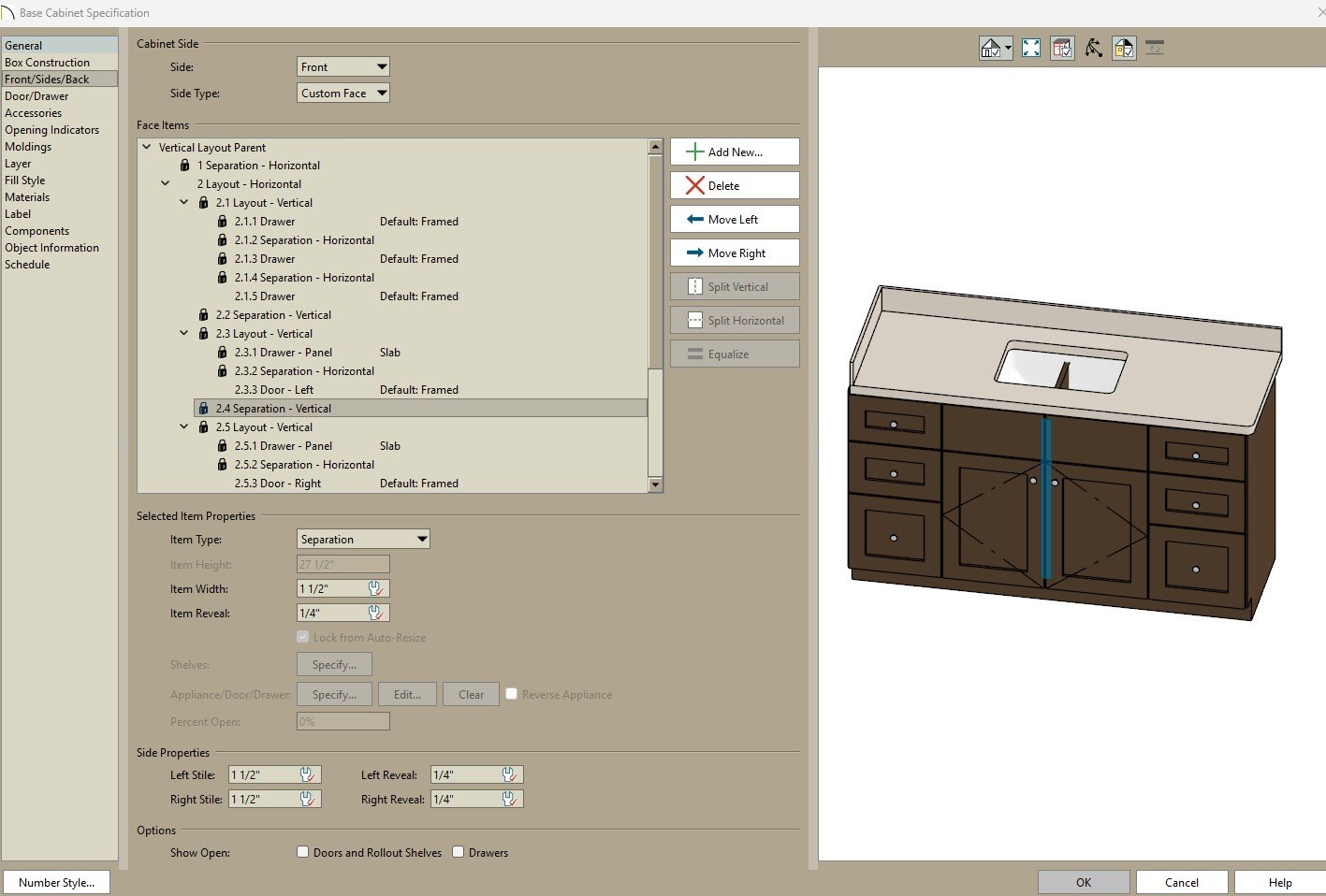Click the cabinet display toggle icon
This screenshot has width=1326, height=896.
(1062, 49)
